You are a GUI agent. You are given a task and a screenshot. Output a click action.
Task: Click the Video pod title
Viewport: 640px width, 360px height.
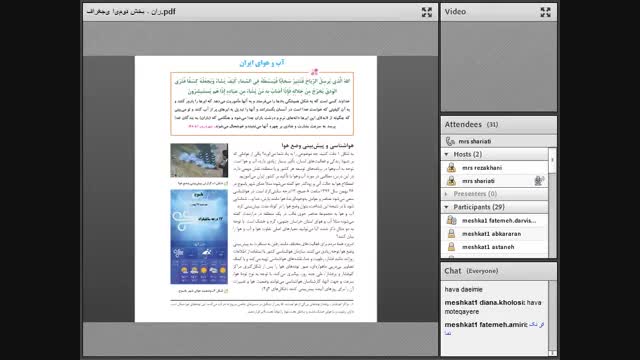click(455, 12)
